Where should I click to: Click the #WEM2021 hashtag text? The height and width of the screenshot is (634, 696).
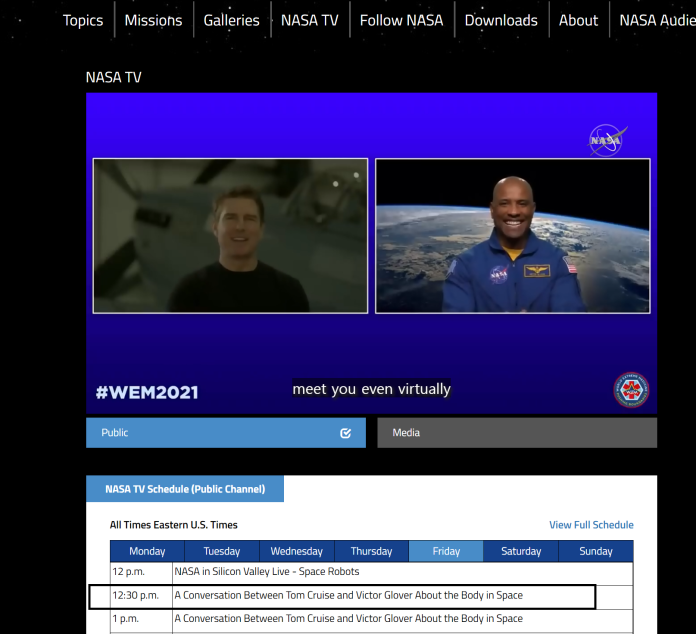(x=146, y=392)
